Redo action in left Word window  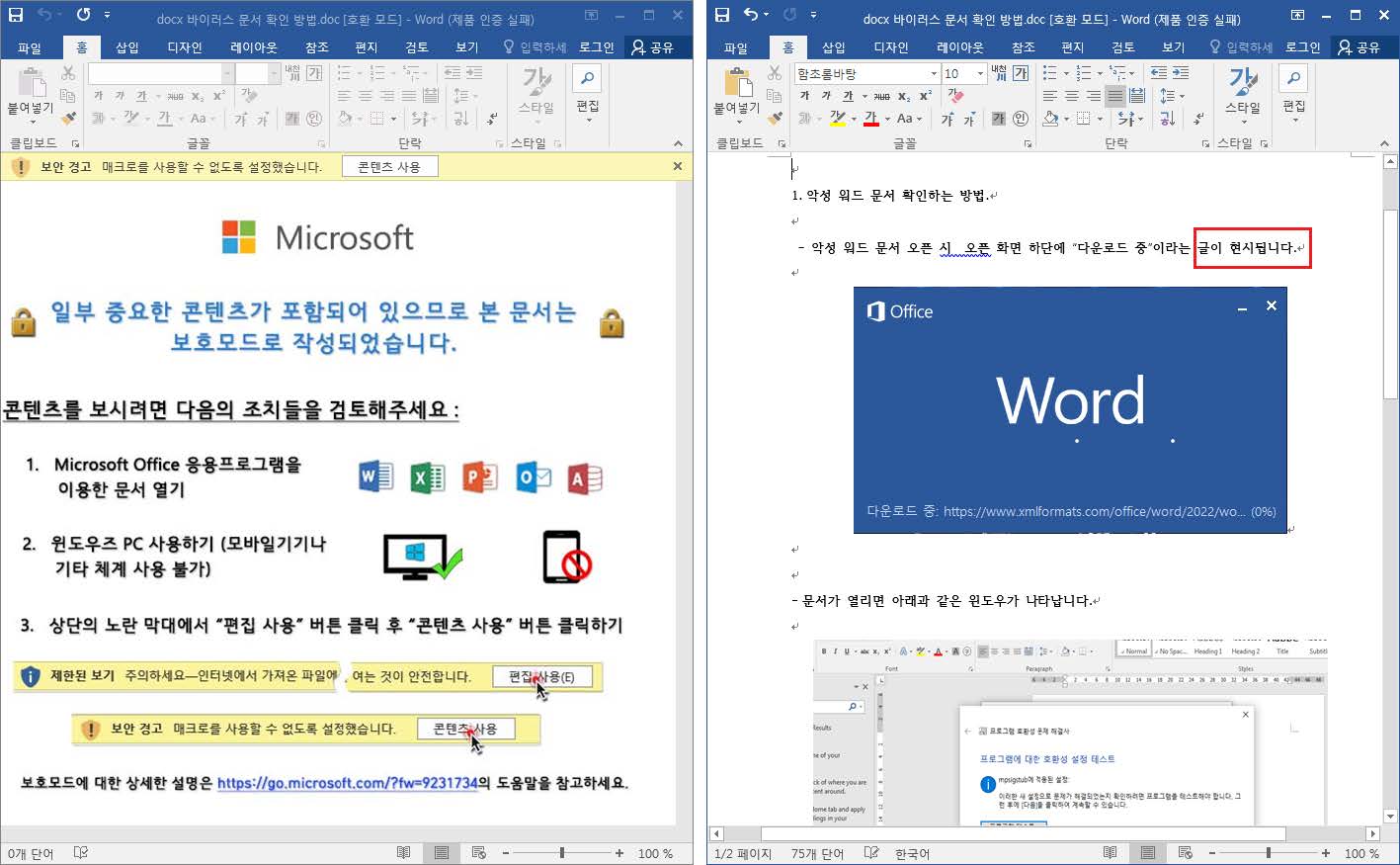pos(82,15)
